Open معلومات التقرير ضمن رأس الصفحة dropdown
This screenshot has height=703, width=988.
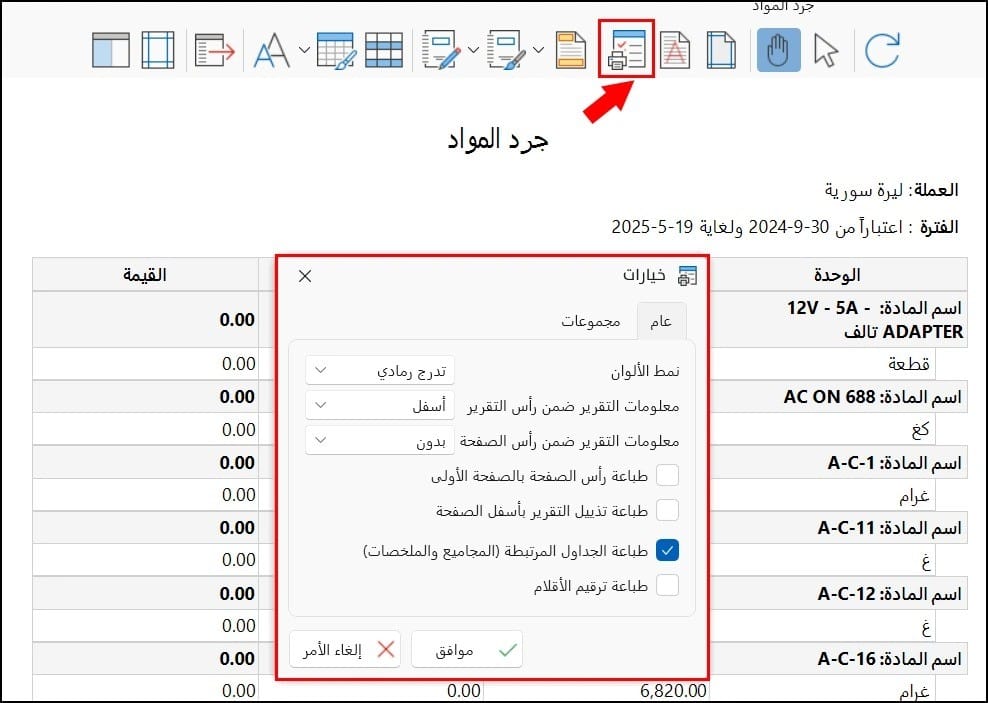(x=380, y=441)
